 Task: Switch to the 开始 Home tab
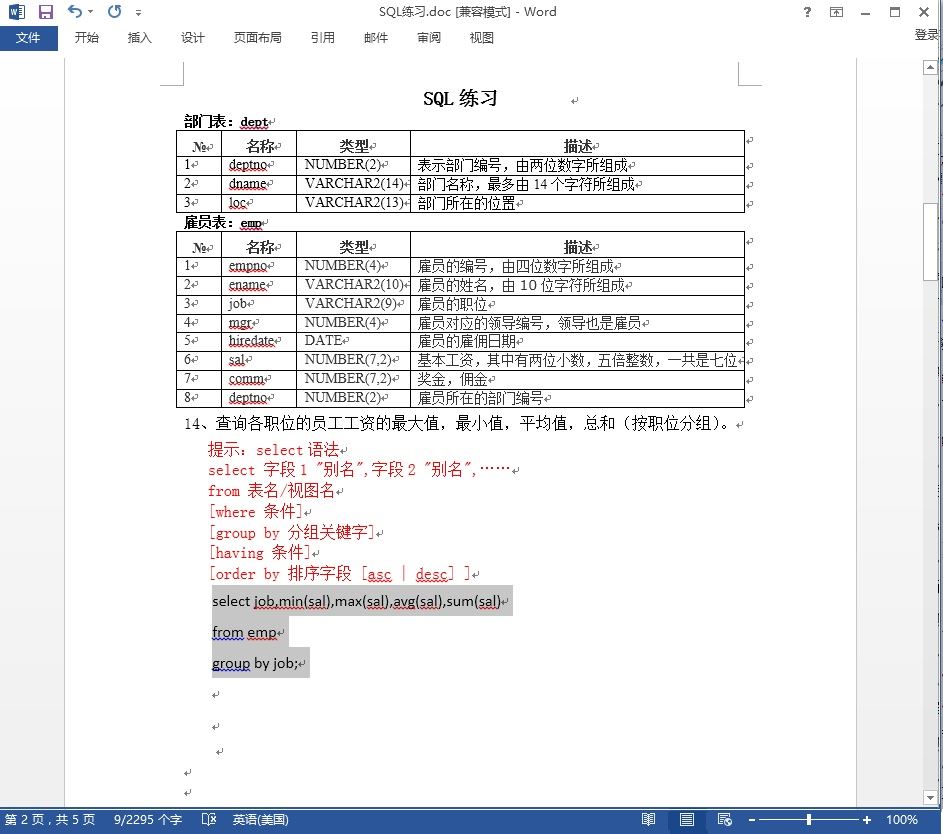click(87, 38)
